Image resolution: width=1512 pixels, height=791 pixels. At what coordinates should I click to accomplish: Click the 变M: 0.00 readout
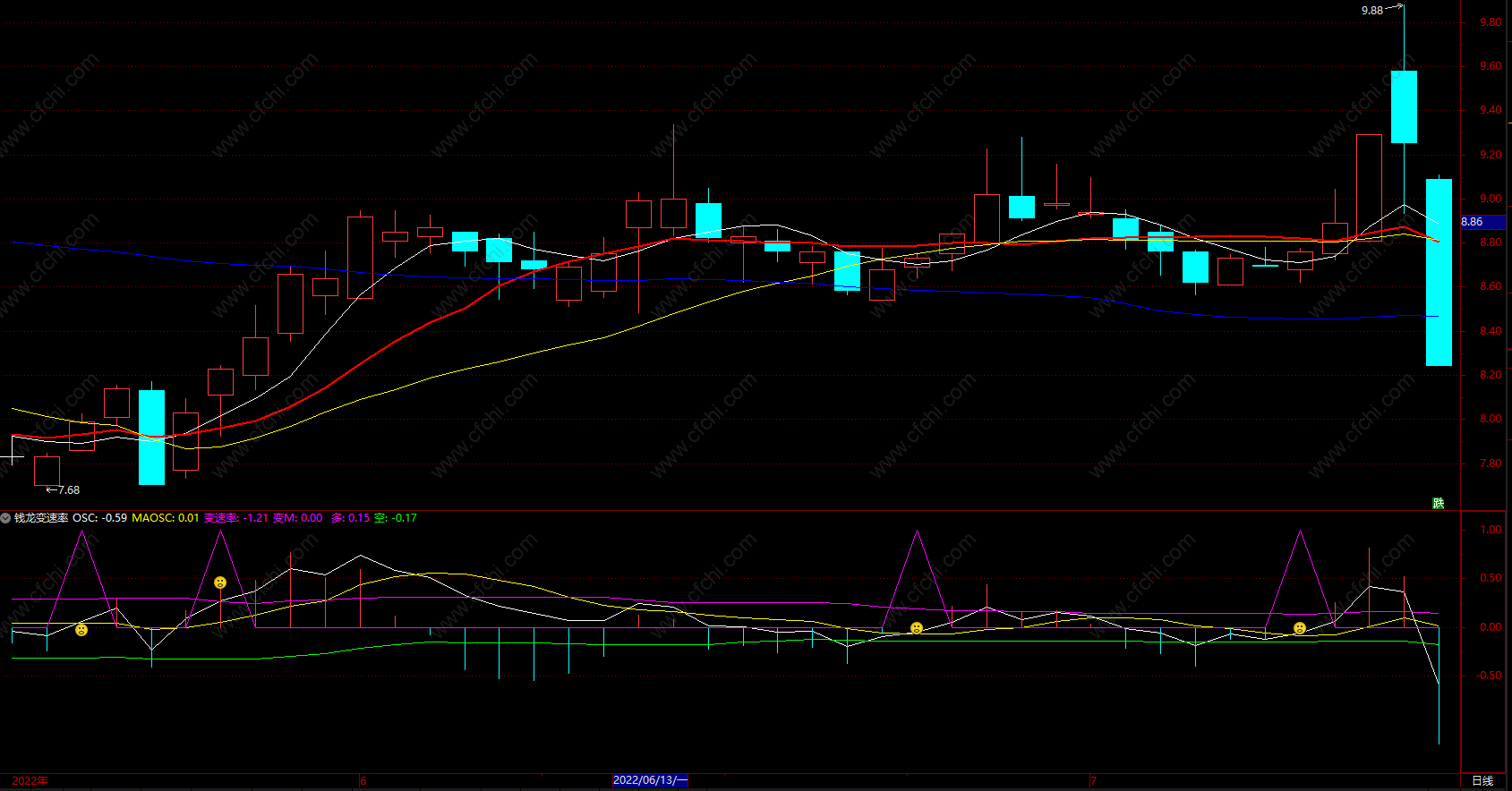tap(298, 518)
